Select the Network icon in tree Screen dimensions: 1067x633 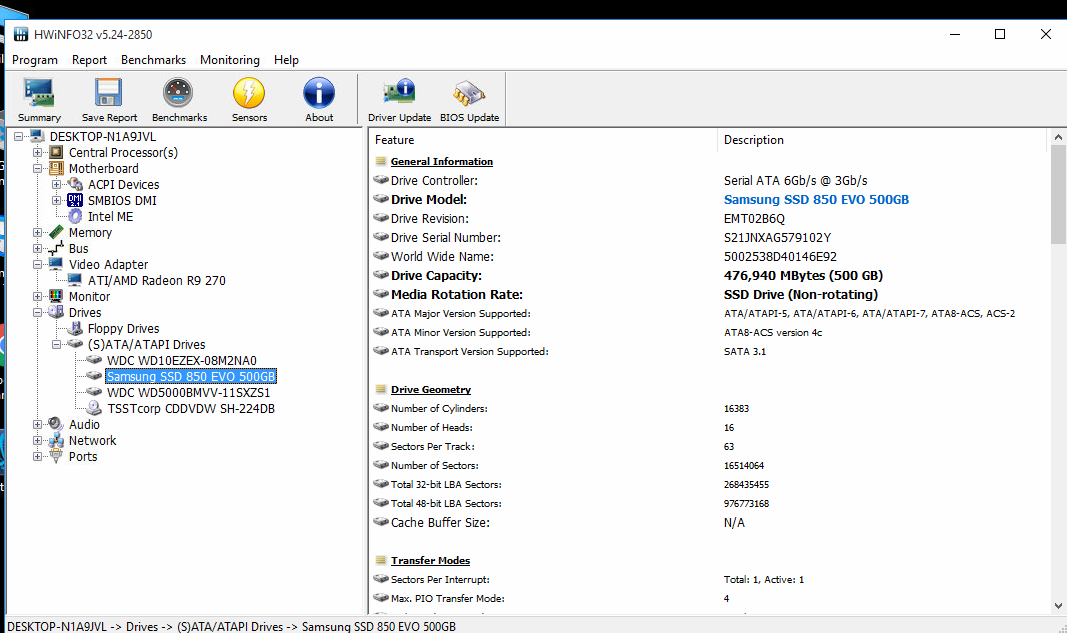pos(56,440)
